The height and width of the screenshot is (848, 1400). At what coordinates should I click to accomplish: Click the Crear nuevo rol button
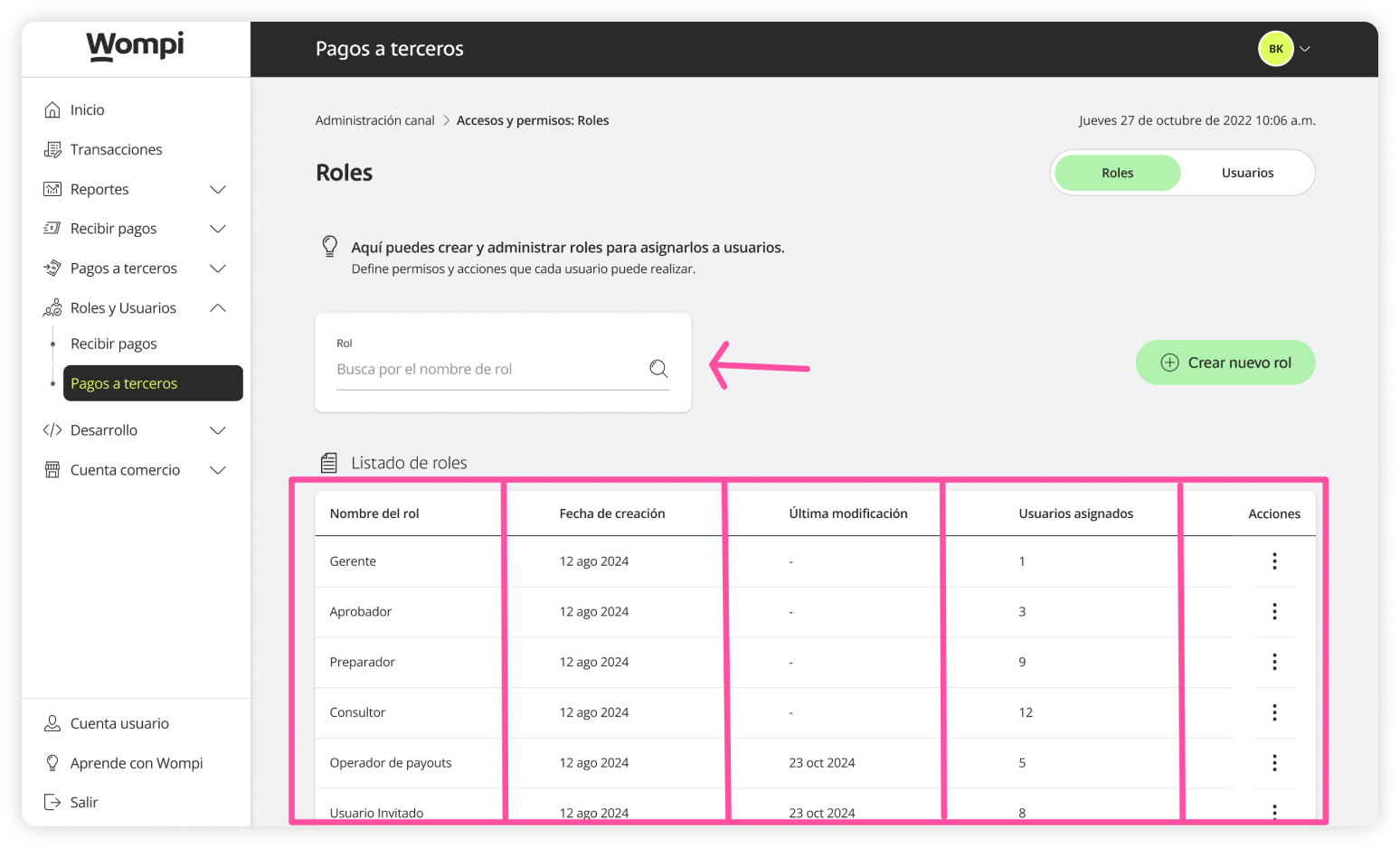pyautogui.click(x=1225, y=362)
